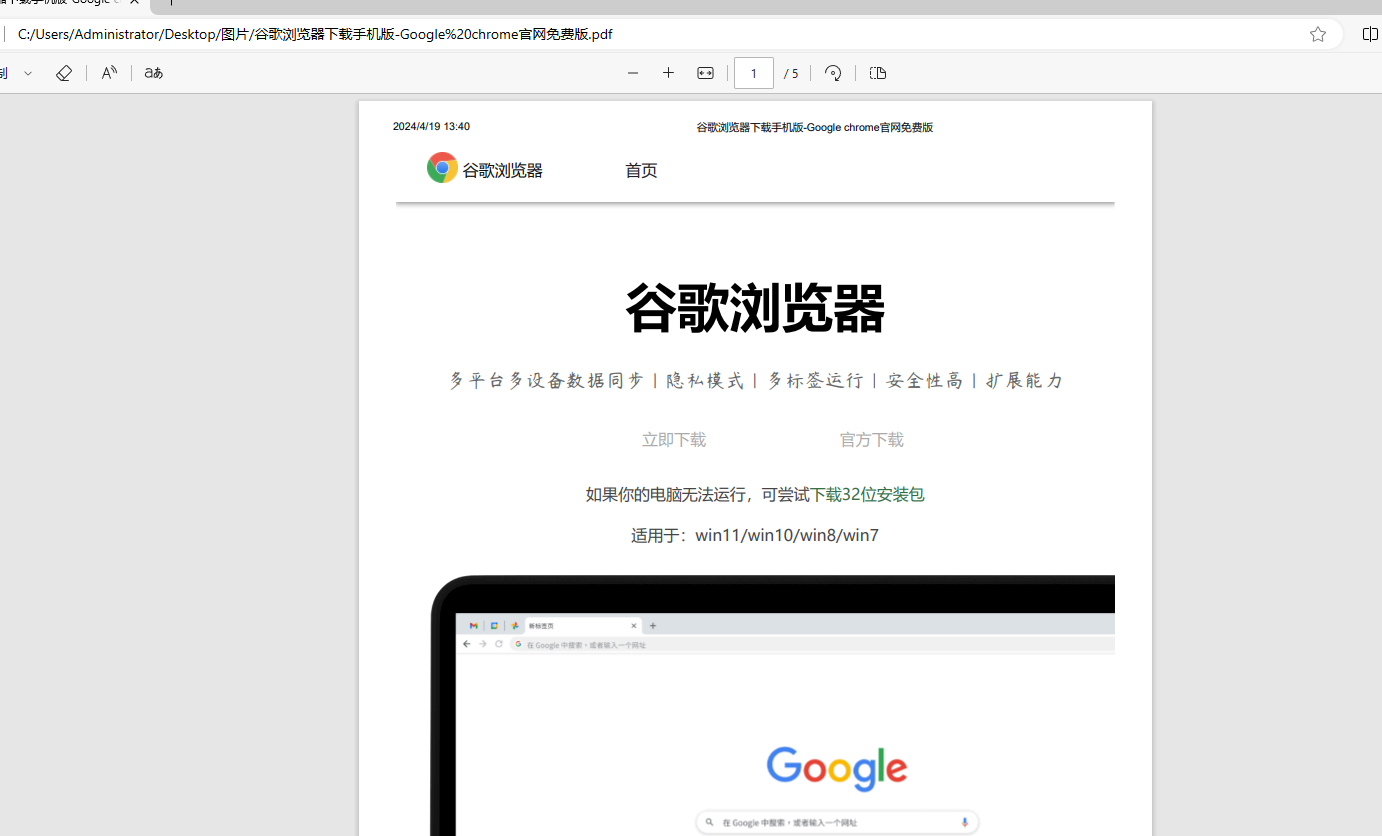
Task: Close the current PDF browser tab
Action: [135, 2]
